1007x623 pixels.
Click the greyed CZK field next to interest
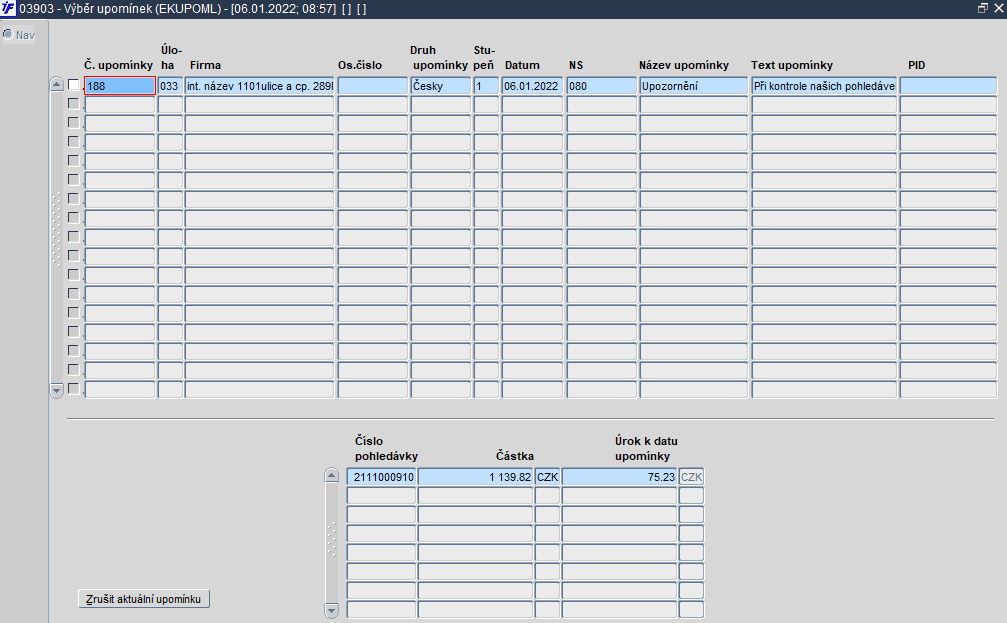click(x=691, y=477)
